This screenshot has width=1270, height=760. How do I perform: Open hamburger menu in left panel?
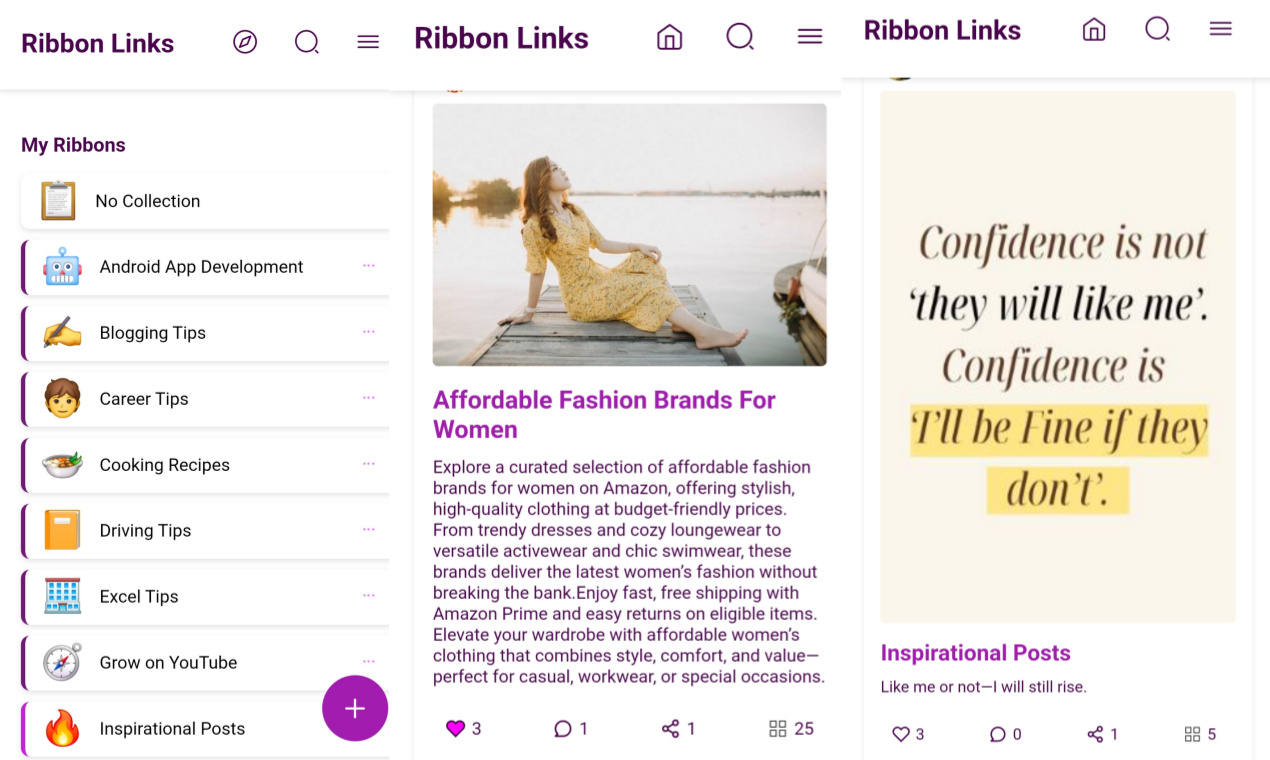click(368, 42)
